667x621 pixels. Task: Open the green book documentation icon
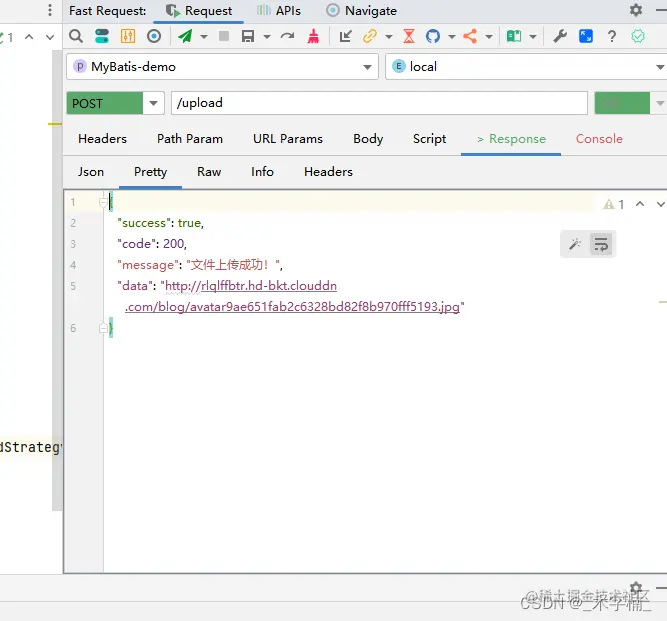[514, 36]
